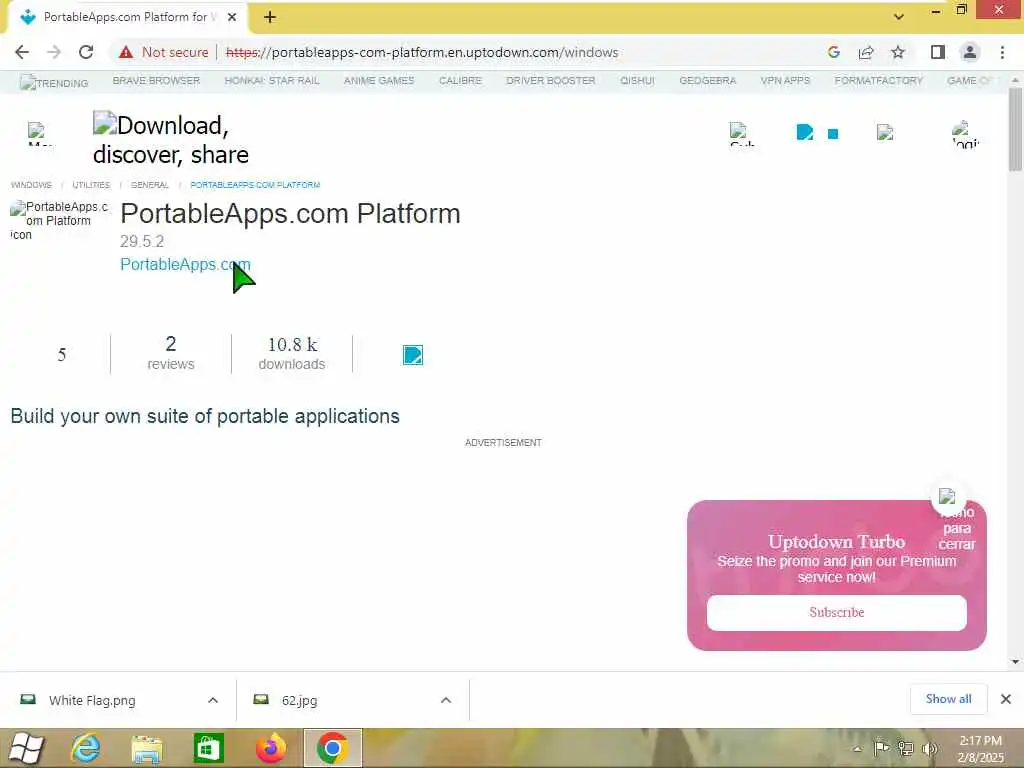Screen dimensions: 1024x768
Task: Go to Windows breadcrumb
Action: pos(31,185)
